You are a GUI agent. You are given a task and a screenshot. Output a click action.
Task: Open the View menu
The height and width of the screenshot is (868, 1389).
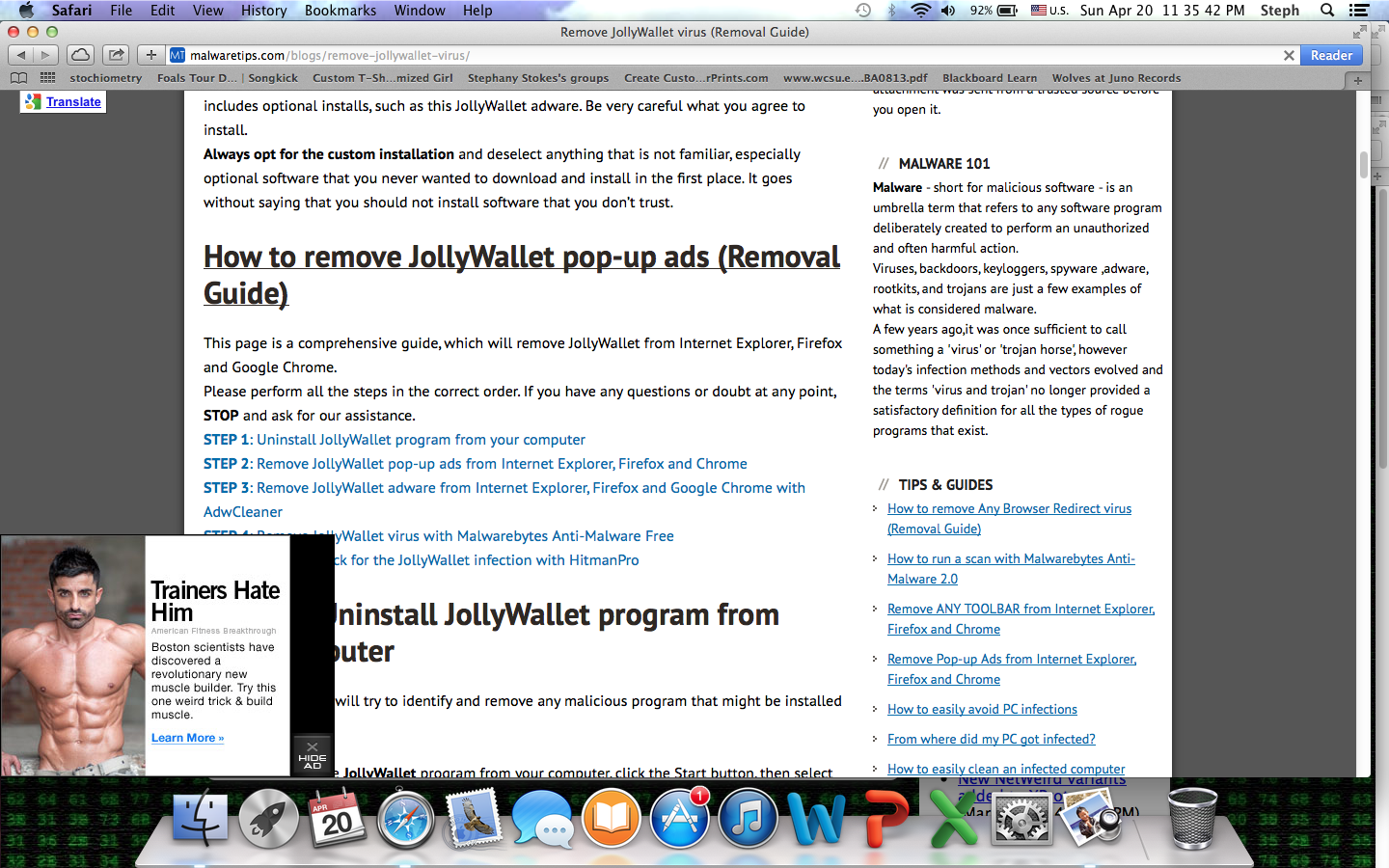click(208, 11)
